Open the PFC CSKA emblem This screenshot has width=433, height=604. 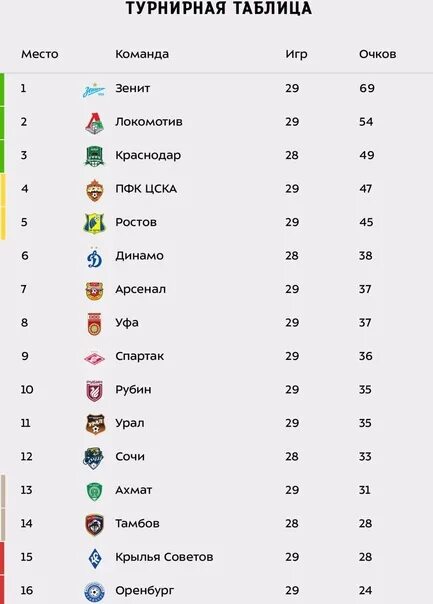(x=94, y=190)
